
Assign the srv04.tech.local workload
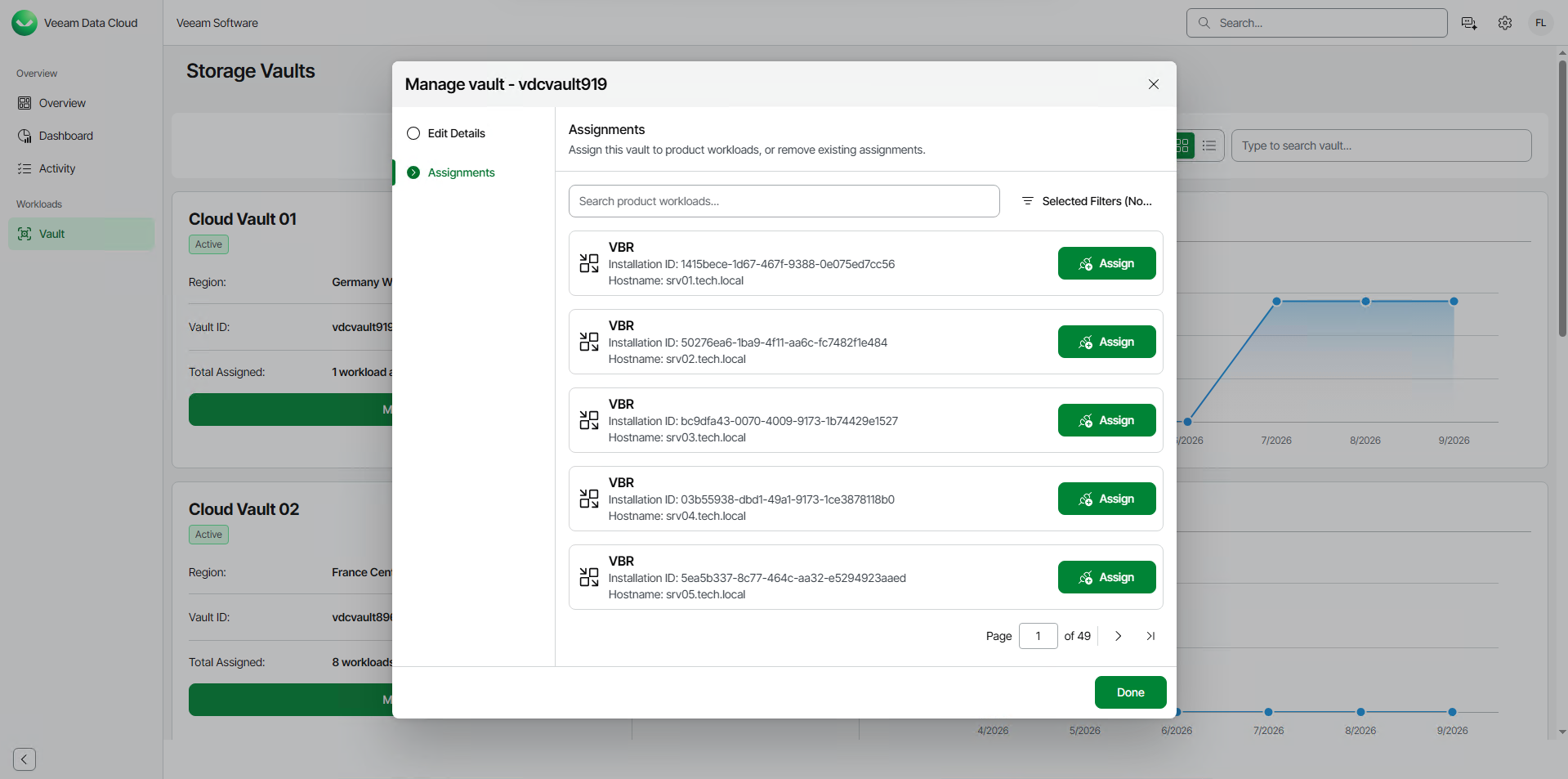tap(1106, 499)
